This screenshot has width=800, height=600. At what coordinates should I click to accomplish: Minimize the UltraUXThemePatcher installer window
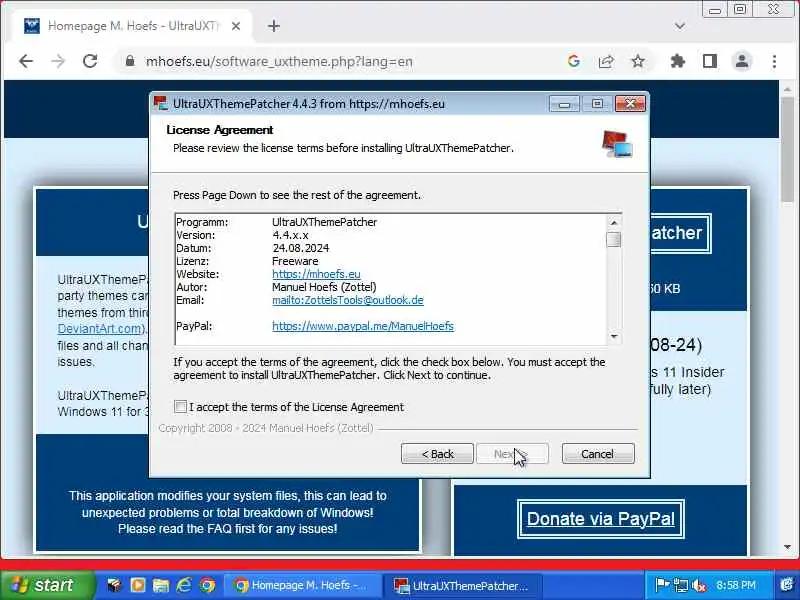point(564,104)
